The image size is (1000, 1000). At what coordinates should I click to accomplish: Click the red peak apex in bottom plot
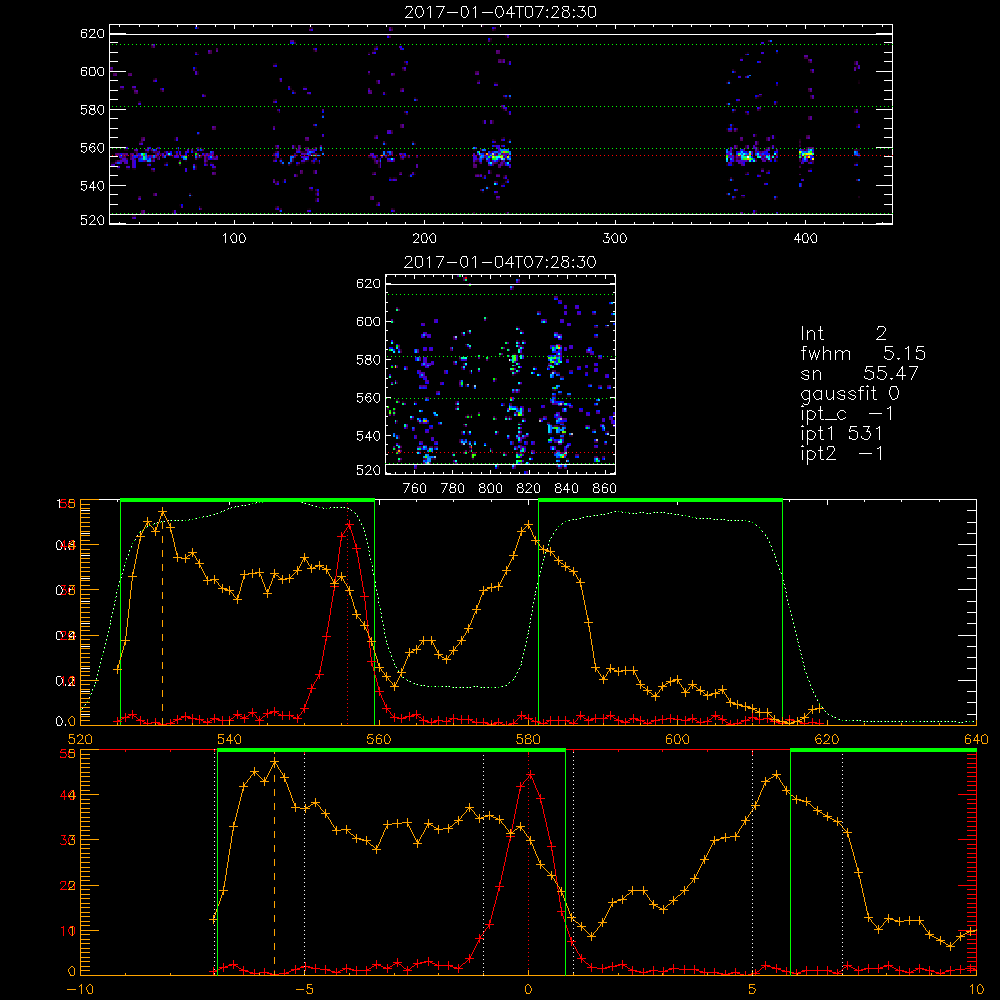click(530, 774)
